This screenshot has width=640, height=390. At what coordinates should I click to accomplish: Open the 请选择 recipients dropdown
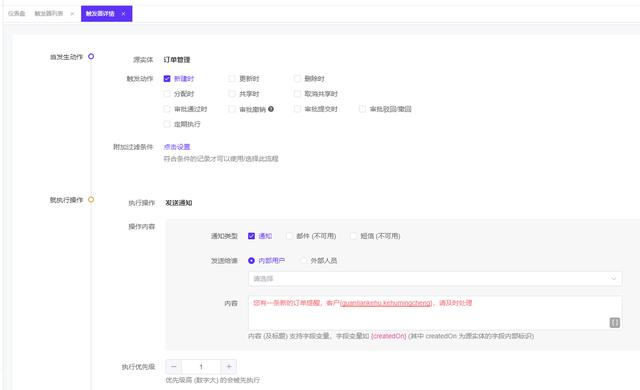pyautogui.click(x=435, y=279)
